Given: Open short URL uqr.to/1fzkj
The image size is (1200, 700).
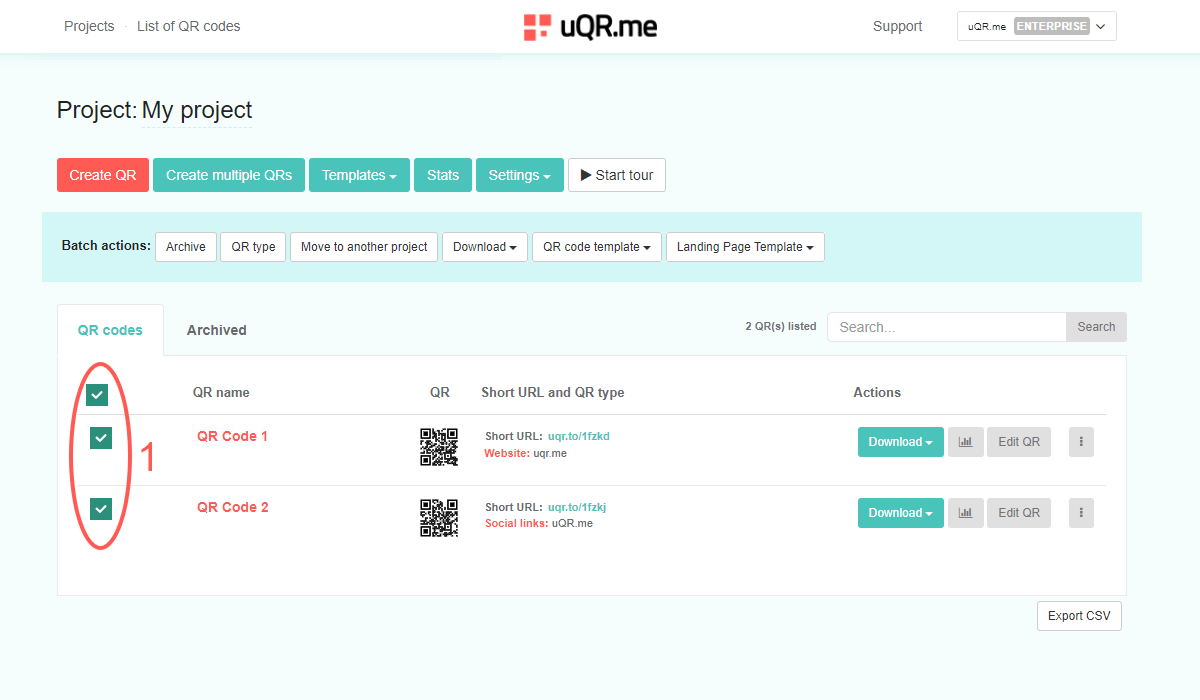Looking at the screenshot, I should pos(577,508).
